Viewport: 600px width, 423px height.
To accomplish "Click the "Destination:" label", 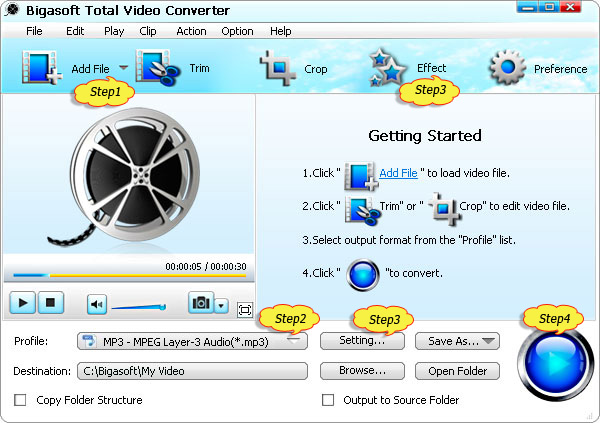I will point(42,371).
